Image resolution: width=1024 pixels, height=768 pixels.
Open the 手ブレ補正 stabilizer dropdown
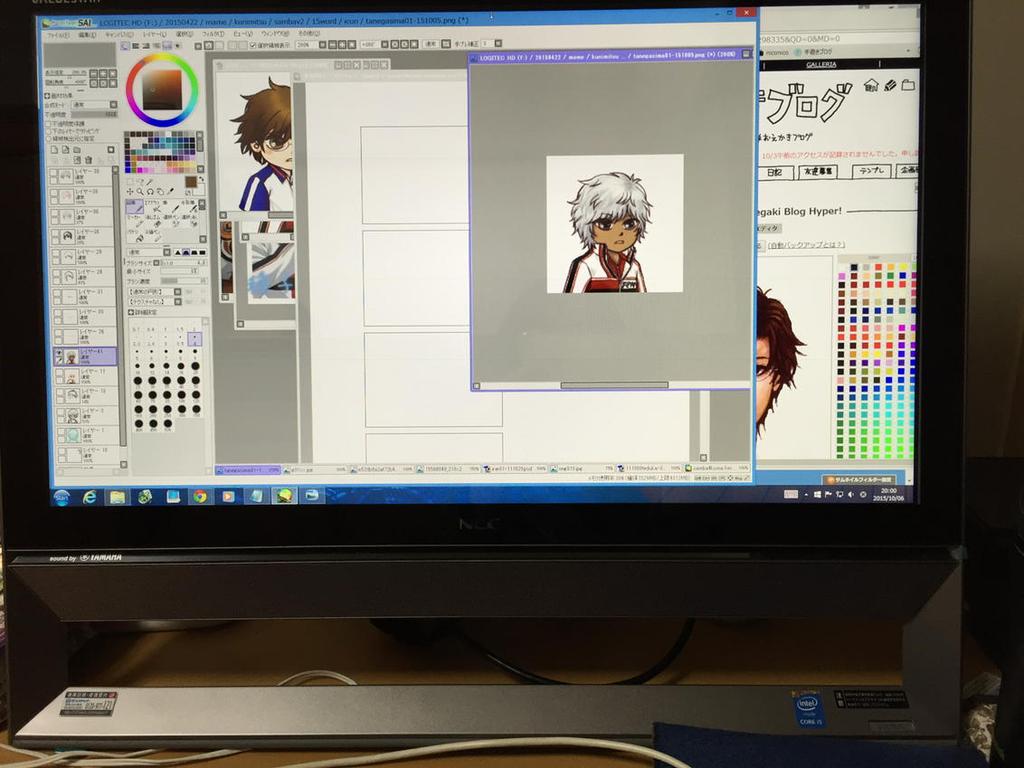[491, 44]
